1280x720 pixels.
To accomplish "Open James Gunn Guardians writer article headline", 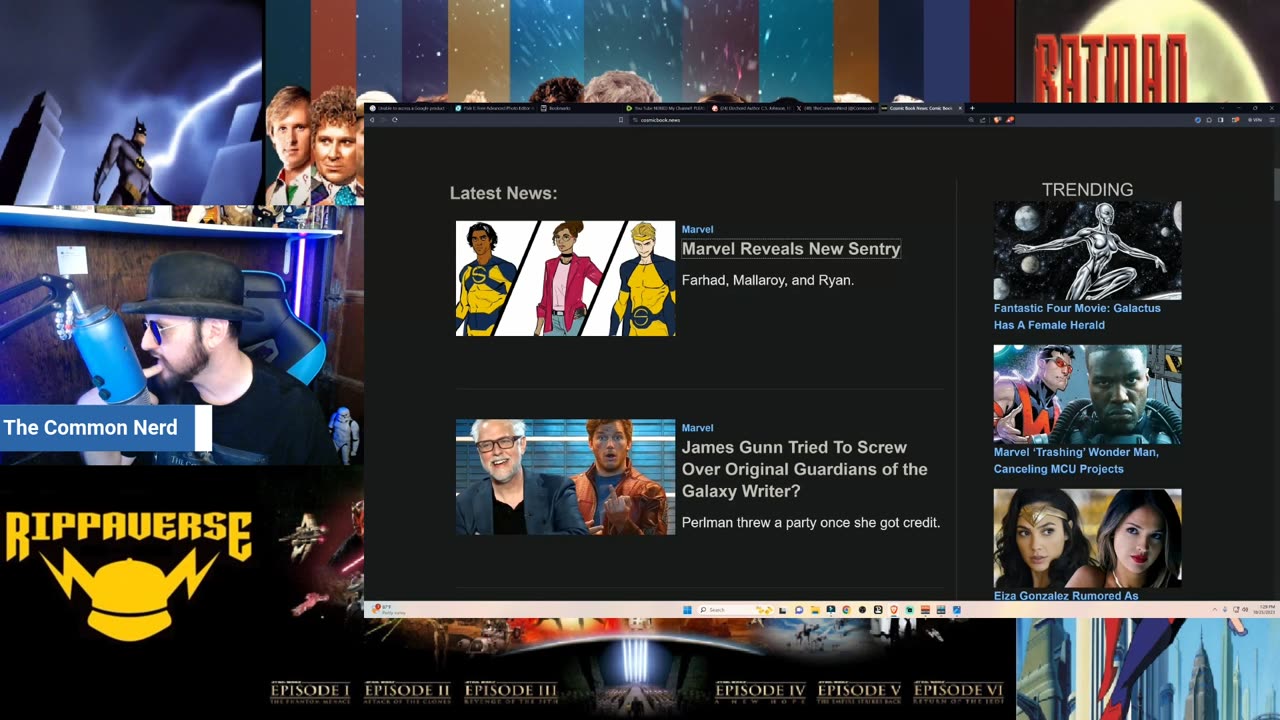I will [x=804, y=469].
